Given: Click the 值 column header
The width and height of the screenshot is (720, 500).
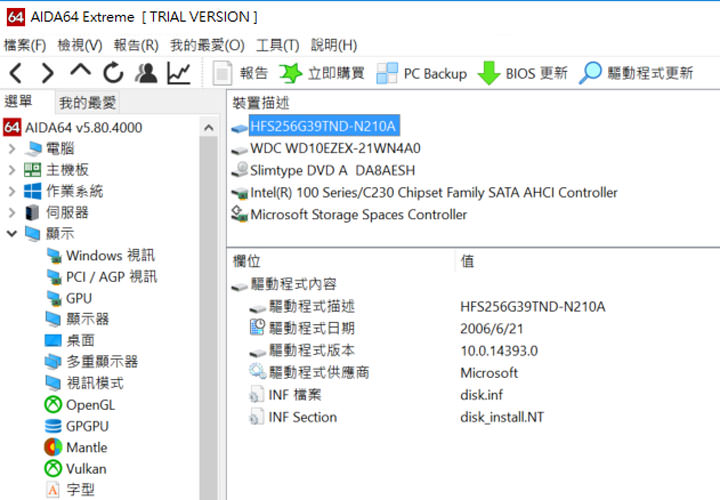Looking at the screenshot, I should [x=467, y=261].
